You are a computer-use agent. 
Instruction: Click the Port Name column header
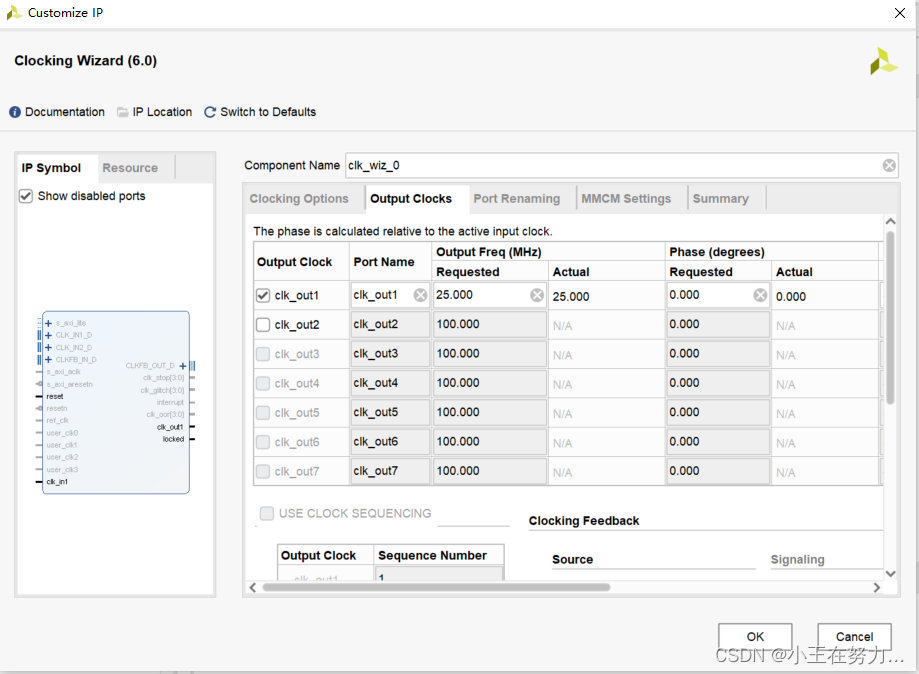(384, 262)
